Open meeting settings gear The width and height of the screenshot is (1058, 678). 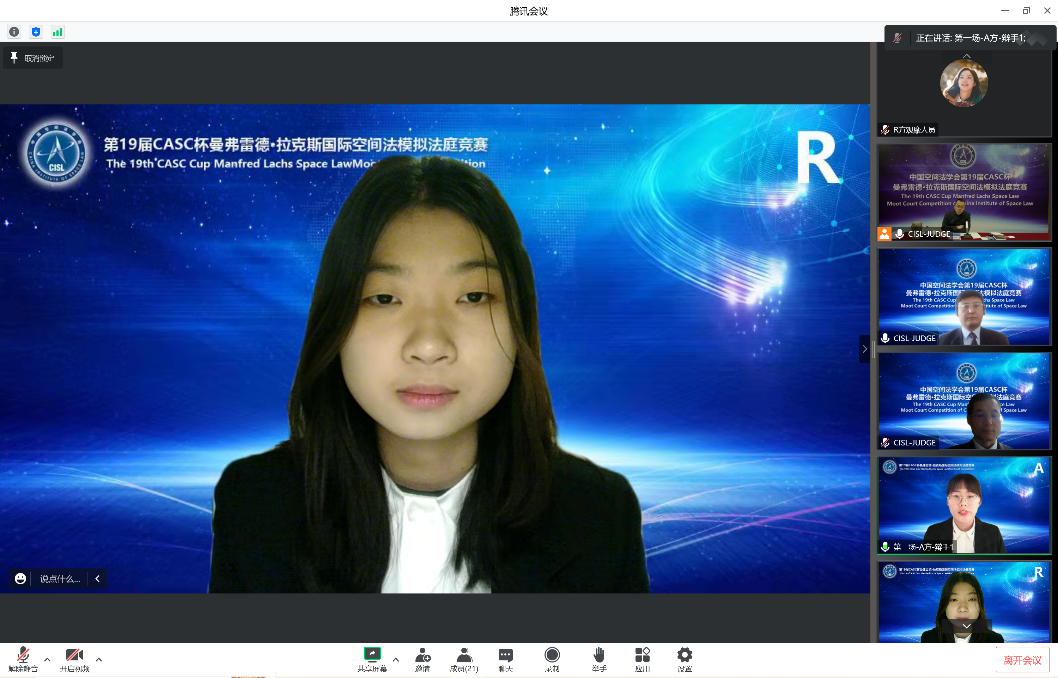click(x=684, y=657)
